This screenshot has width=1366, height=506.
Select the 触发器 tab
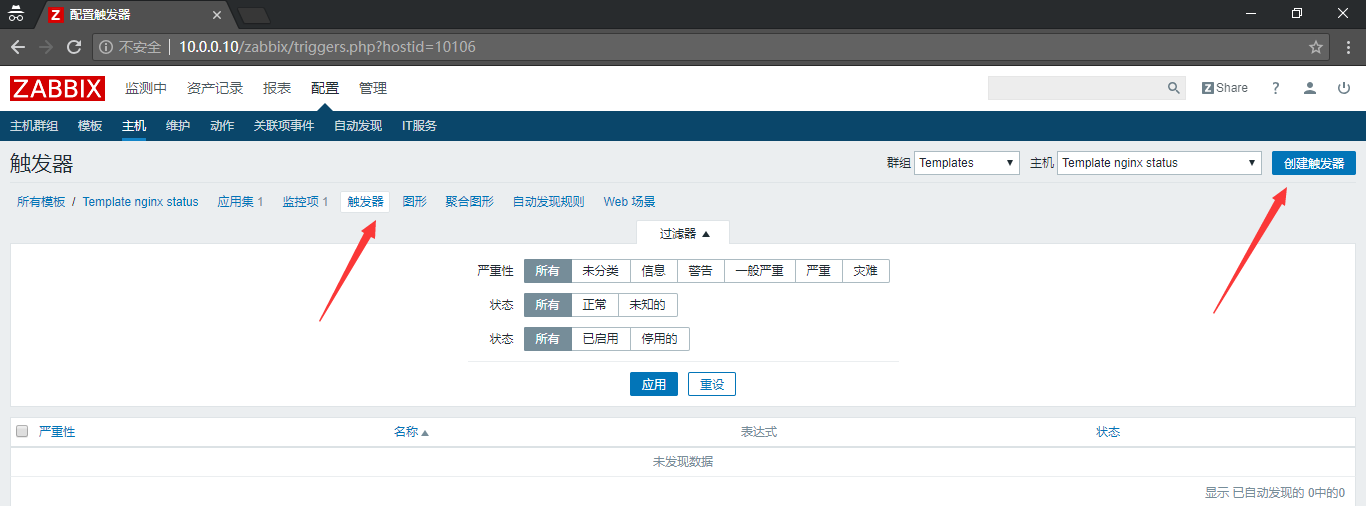pos(365,202)
